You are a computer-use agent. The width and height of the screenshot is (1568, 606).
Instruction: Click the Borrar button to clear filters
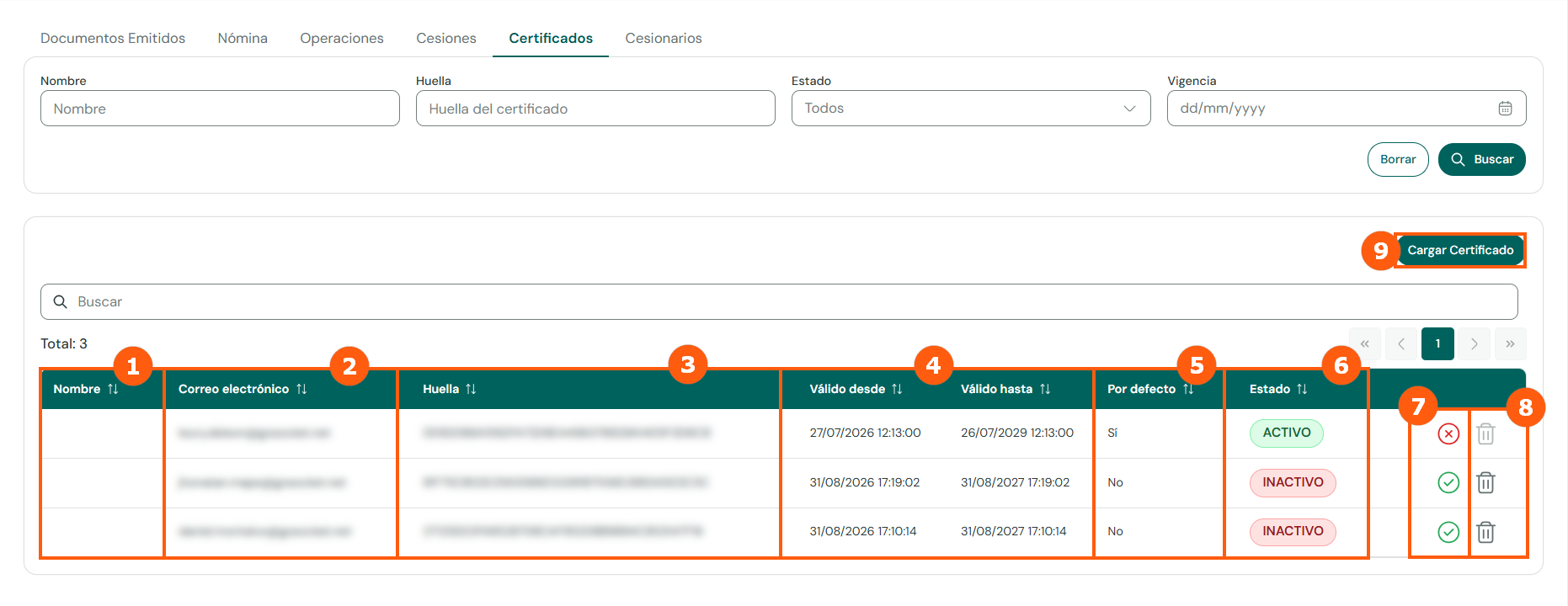[x=1398, y=159]
